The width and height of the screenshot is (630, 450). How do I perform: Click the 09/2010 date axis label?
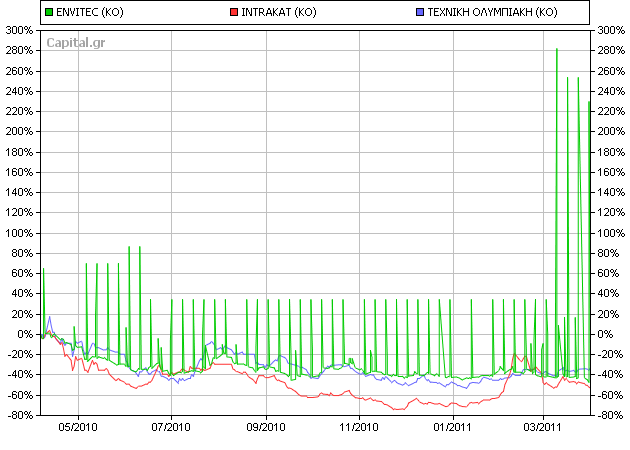[266, 427]
